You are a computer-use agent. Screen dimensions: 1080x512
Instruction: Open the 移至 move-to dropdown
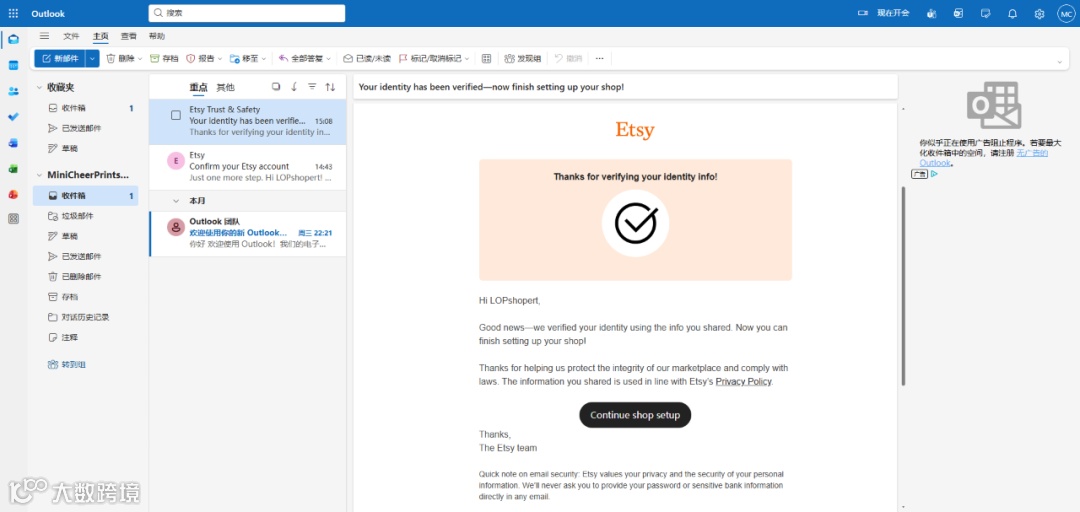(x=264, y=59)
